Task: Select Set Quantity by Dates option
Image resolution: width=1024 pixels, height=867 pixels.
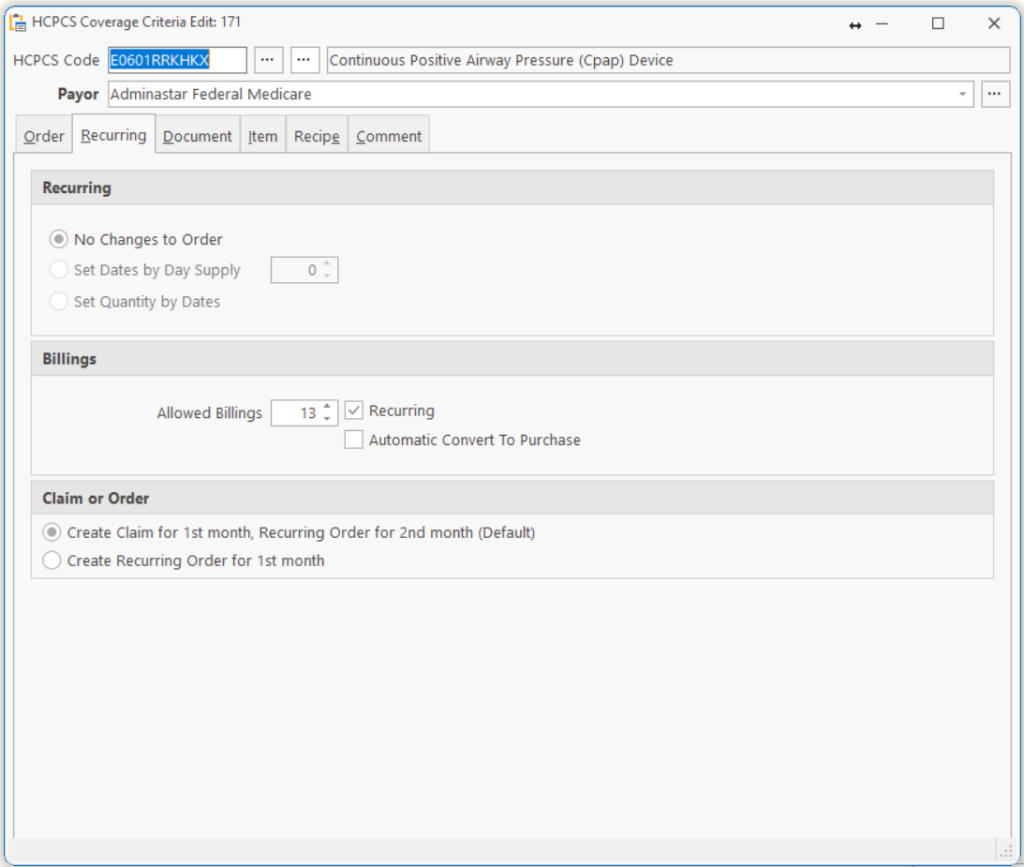Action: [59, 301]
